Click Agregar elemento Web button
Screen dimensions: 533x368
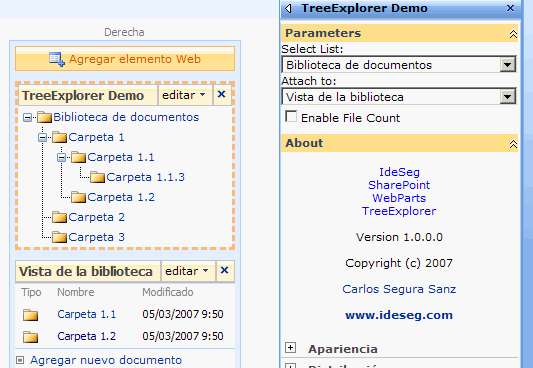(125, 59)
